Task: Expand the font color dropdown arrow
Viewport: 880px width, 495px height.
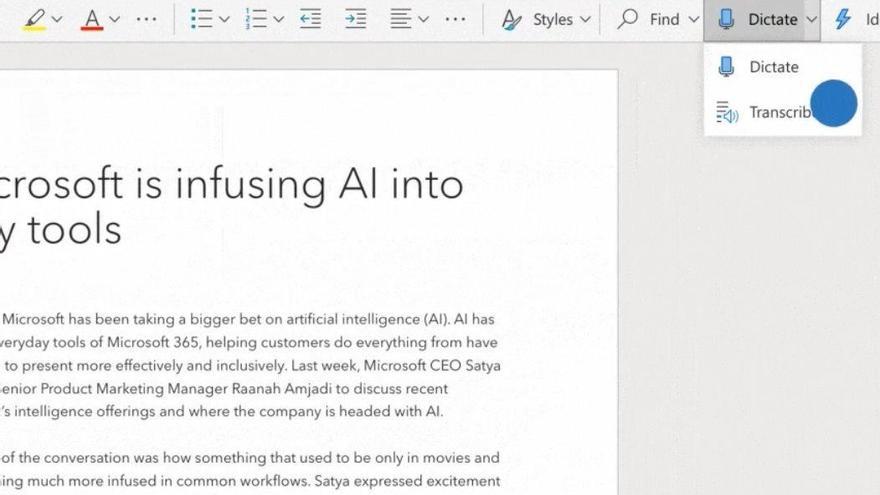Action: 115,19
